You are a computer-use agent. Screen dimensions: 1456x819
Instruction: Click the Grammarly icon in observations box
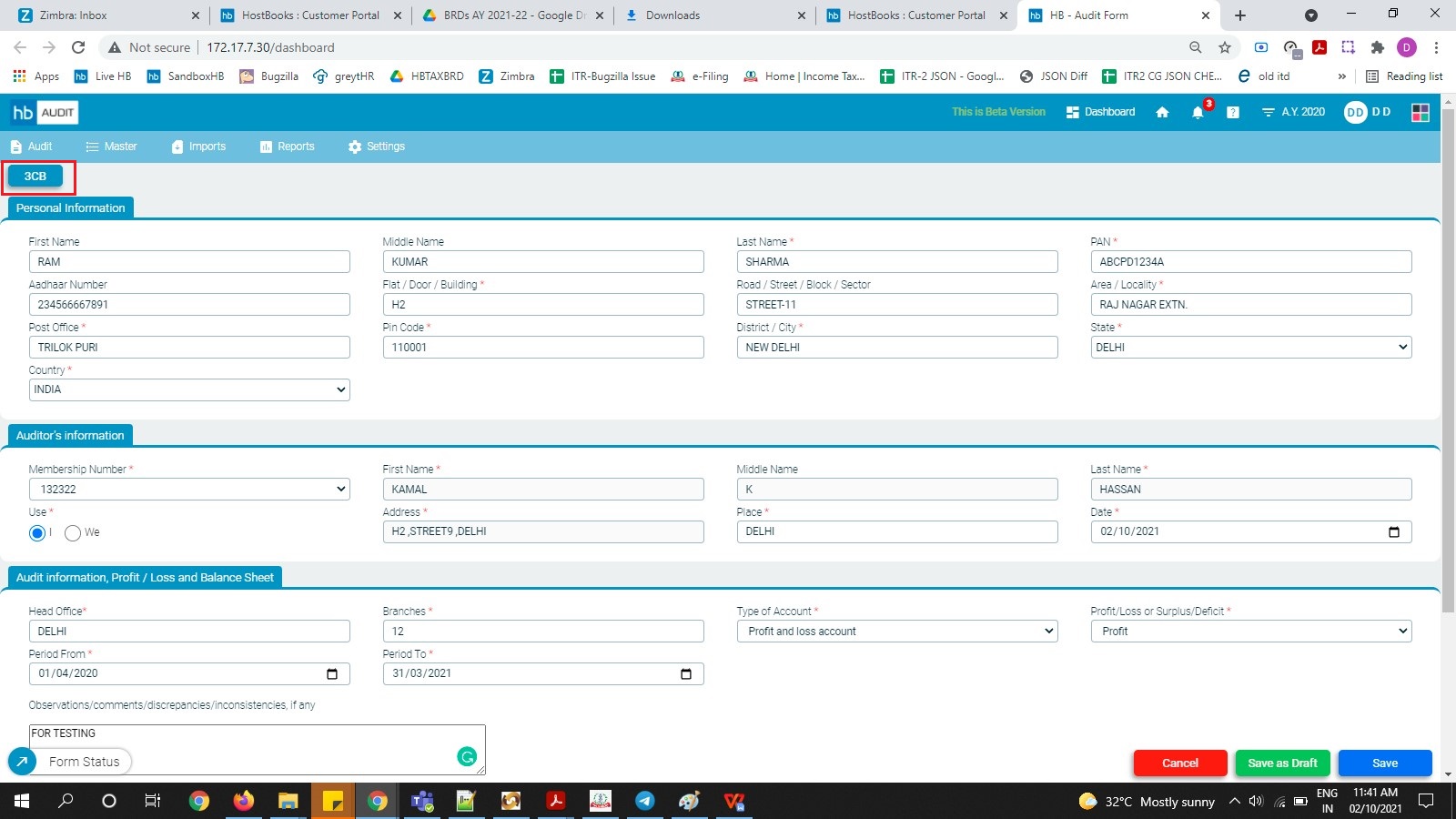[467, 756]
